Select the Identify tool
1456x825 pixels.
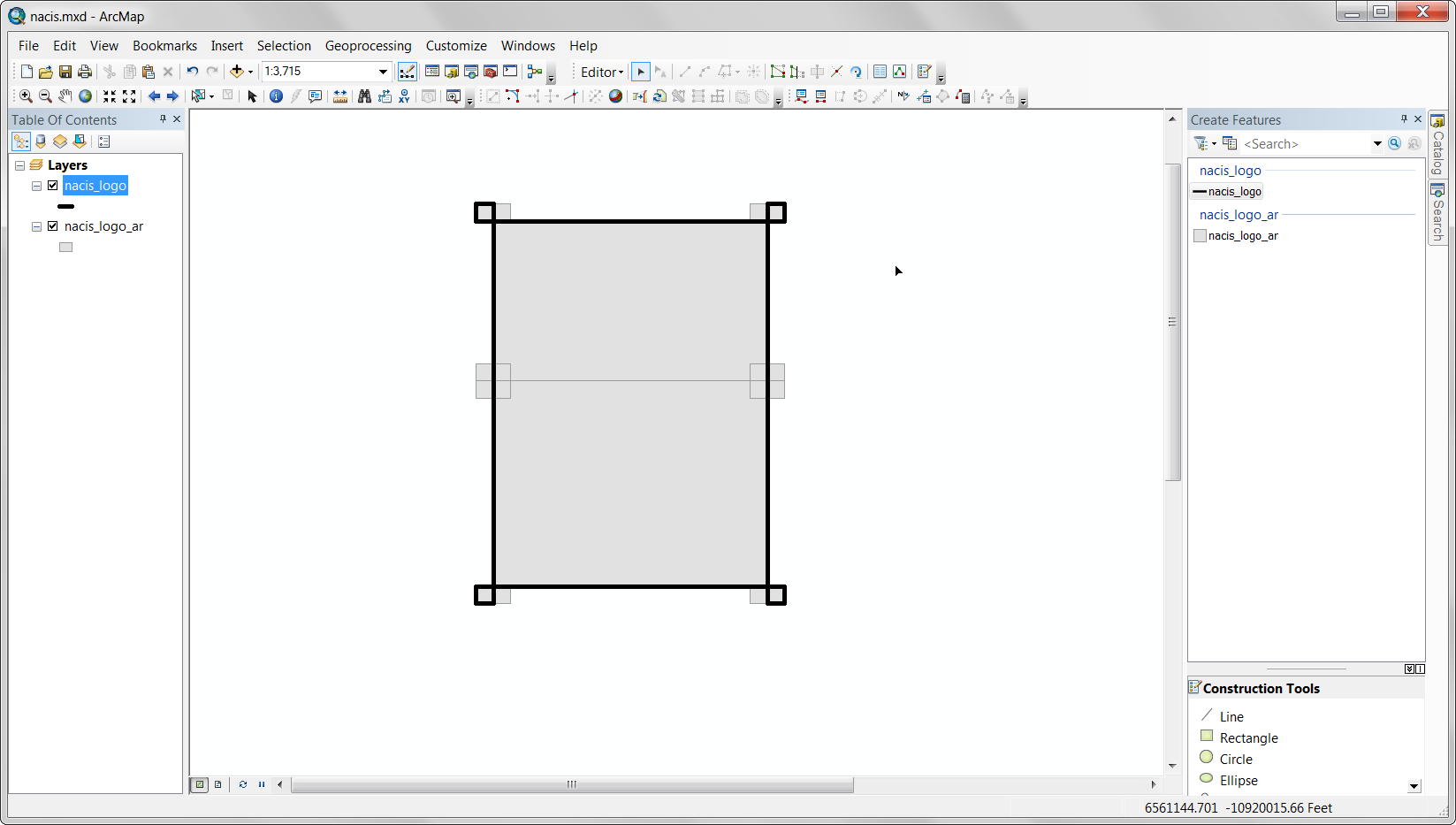[276, 96]
